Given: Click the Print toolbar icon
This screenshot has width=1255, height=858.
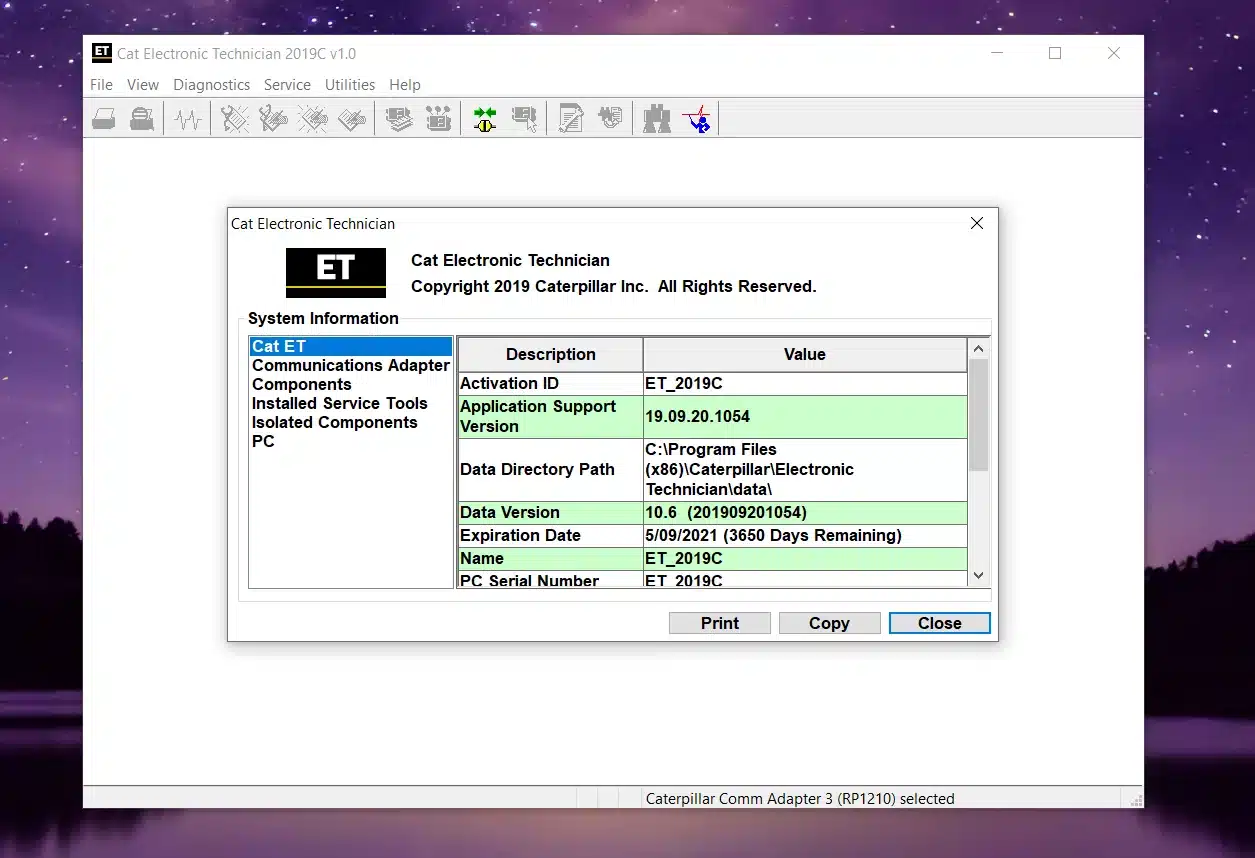Looking at the screenshot, I should click(x=104, y=120).
